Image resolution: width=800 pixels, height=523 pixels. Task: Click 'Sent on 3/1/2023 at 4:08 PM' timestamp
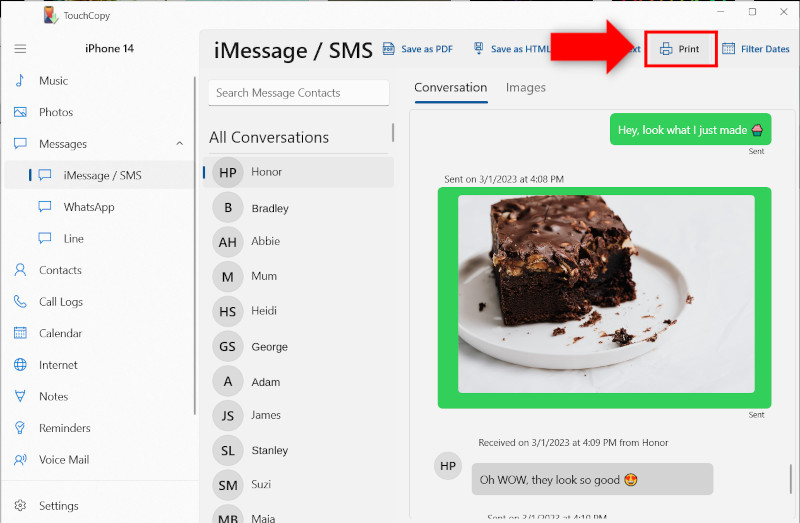click(504, 179)
